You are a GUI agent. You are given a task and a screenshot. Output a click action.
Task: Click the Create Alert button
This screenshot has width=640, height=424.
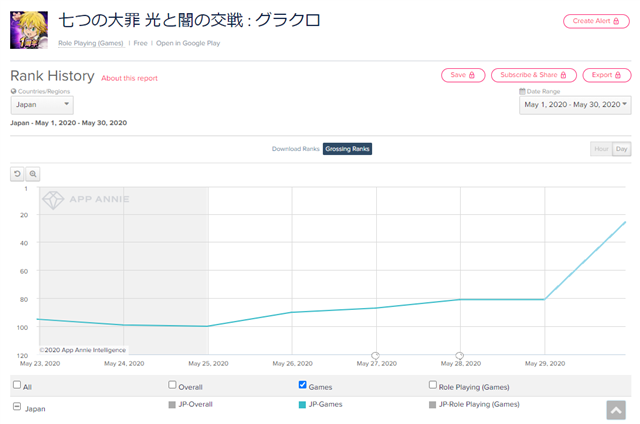596,21
